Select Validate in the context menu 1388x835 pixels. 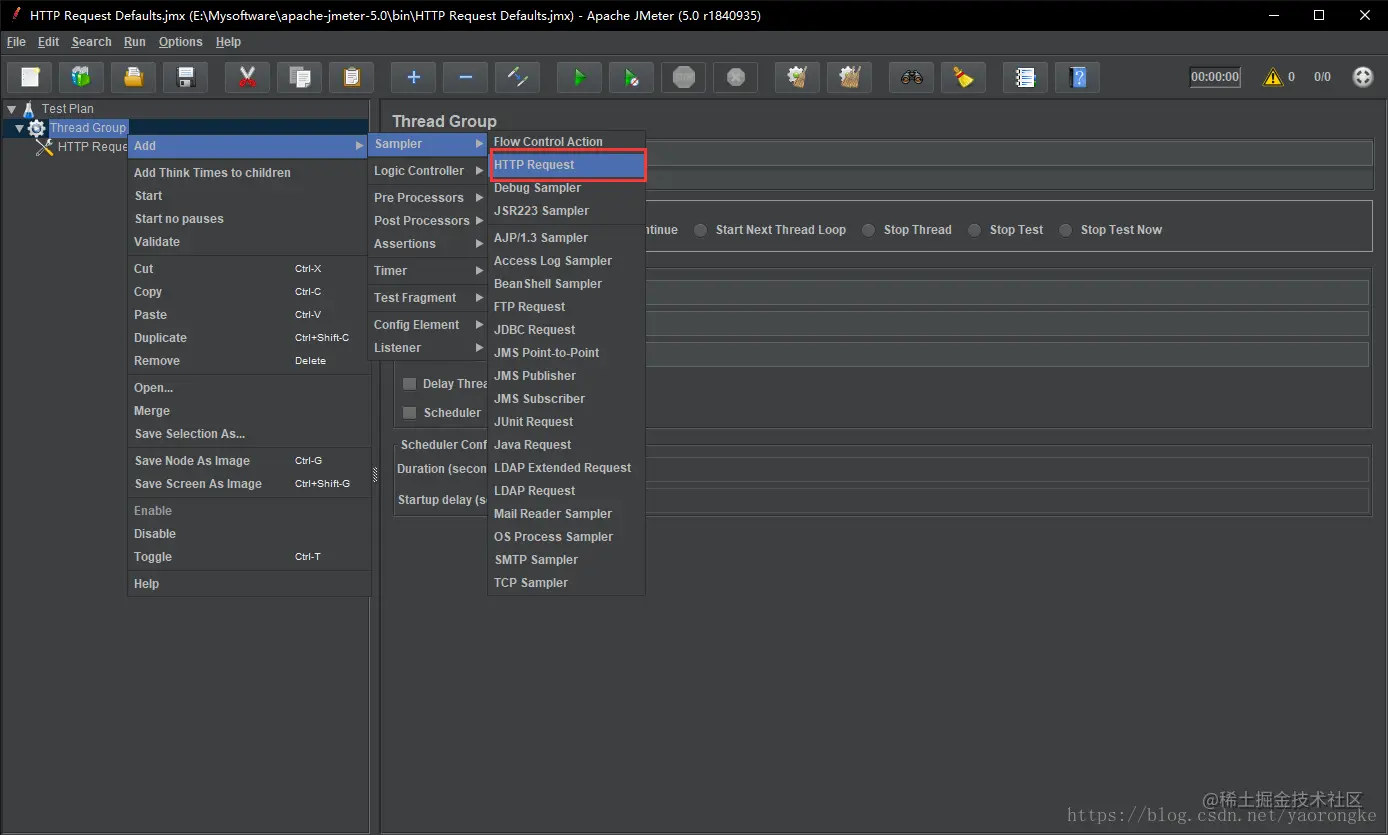pos(249,242)
